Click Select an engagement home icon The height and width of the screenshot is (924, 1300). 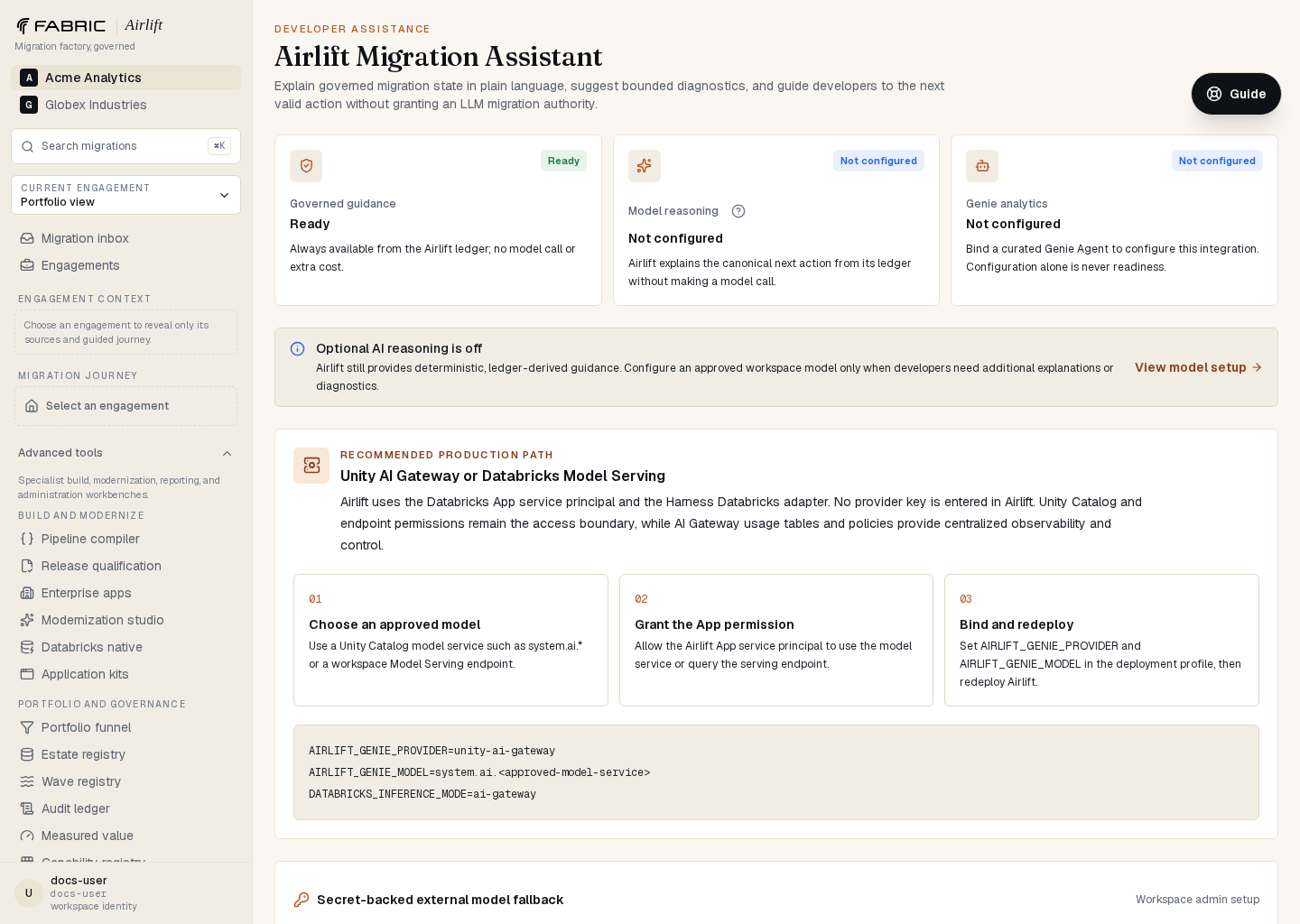pyautogui.click(x=32, y=406)
